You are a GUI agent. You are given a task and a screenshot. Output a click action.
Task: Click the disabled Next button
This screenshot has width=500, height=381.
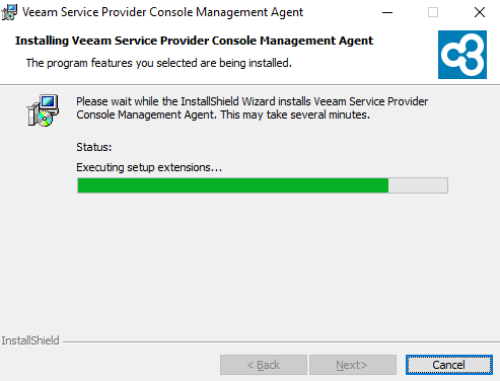pyautogui.click(x=353, y=365)
